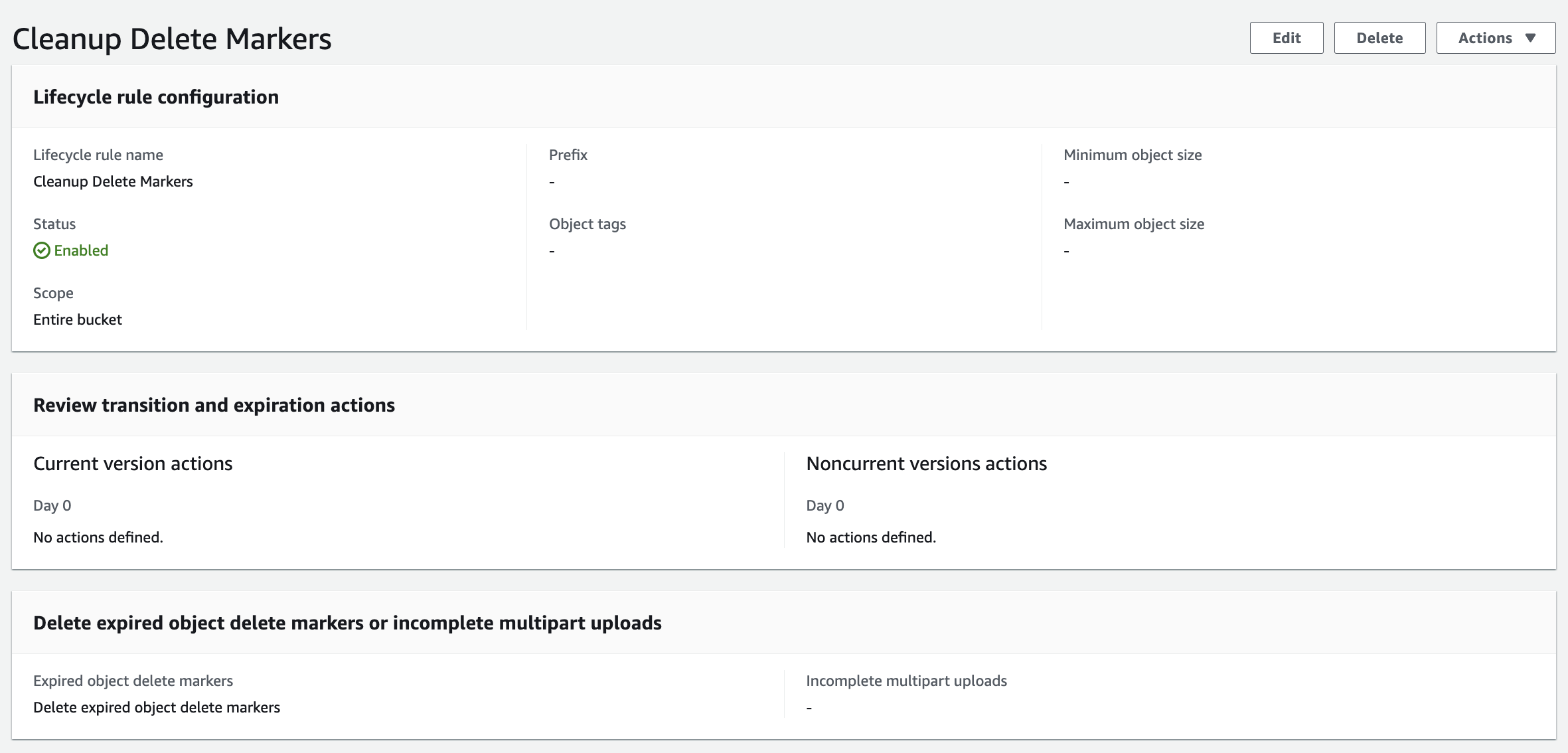
Task: Click the Current version actions heading
Action: pyautogui.click(x=133, y=463)
